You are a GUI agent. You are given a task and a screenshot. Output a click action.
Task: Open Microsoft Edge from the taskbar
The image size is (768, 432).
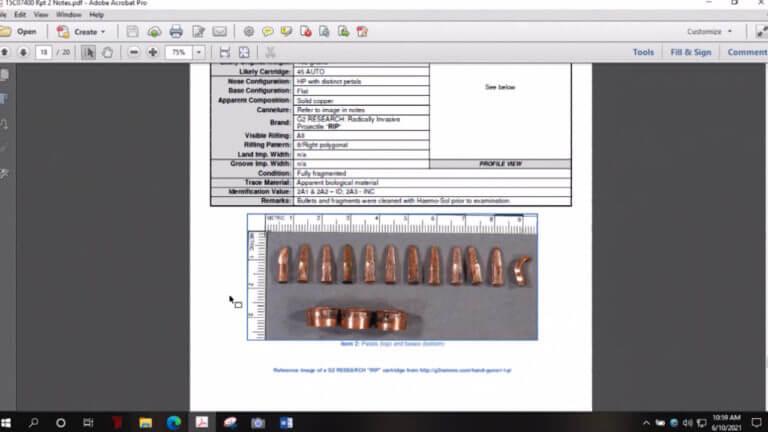173,422
